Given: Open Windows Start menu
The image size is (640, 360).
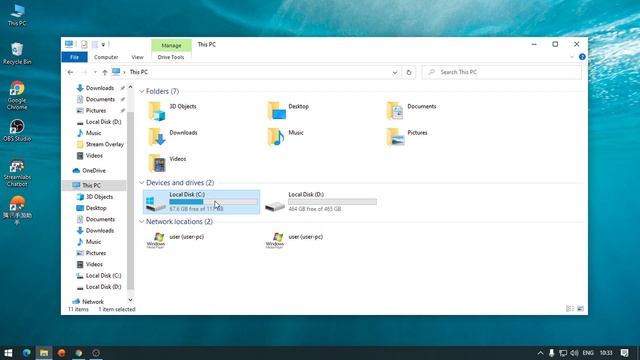Looking at the screenshot, I should pyautogui.click(x=8, y=353).
